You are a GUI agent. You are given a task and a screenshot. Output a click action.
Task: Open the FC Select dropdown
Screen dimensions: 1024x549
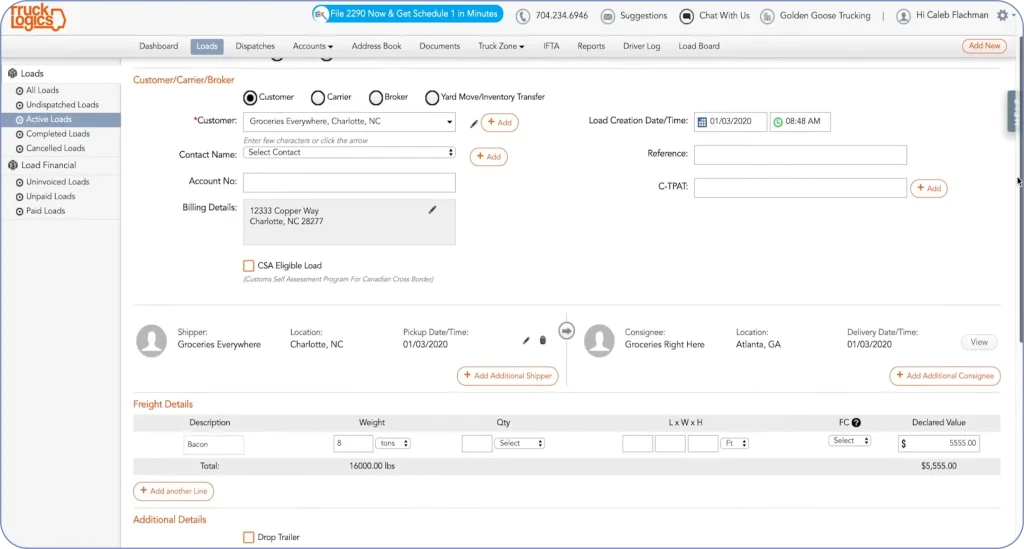click(850, 441)
